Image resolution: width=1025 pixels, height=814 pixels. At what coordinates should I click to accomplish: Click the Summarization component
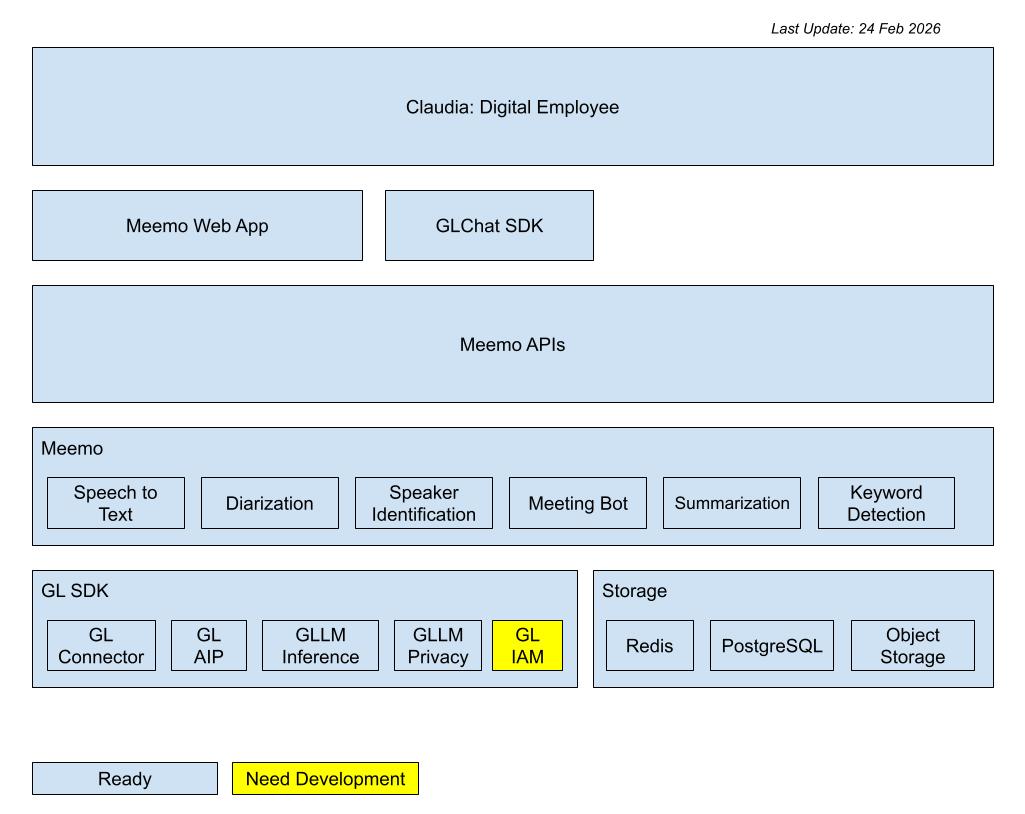(x=732, y=503)
